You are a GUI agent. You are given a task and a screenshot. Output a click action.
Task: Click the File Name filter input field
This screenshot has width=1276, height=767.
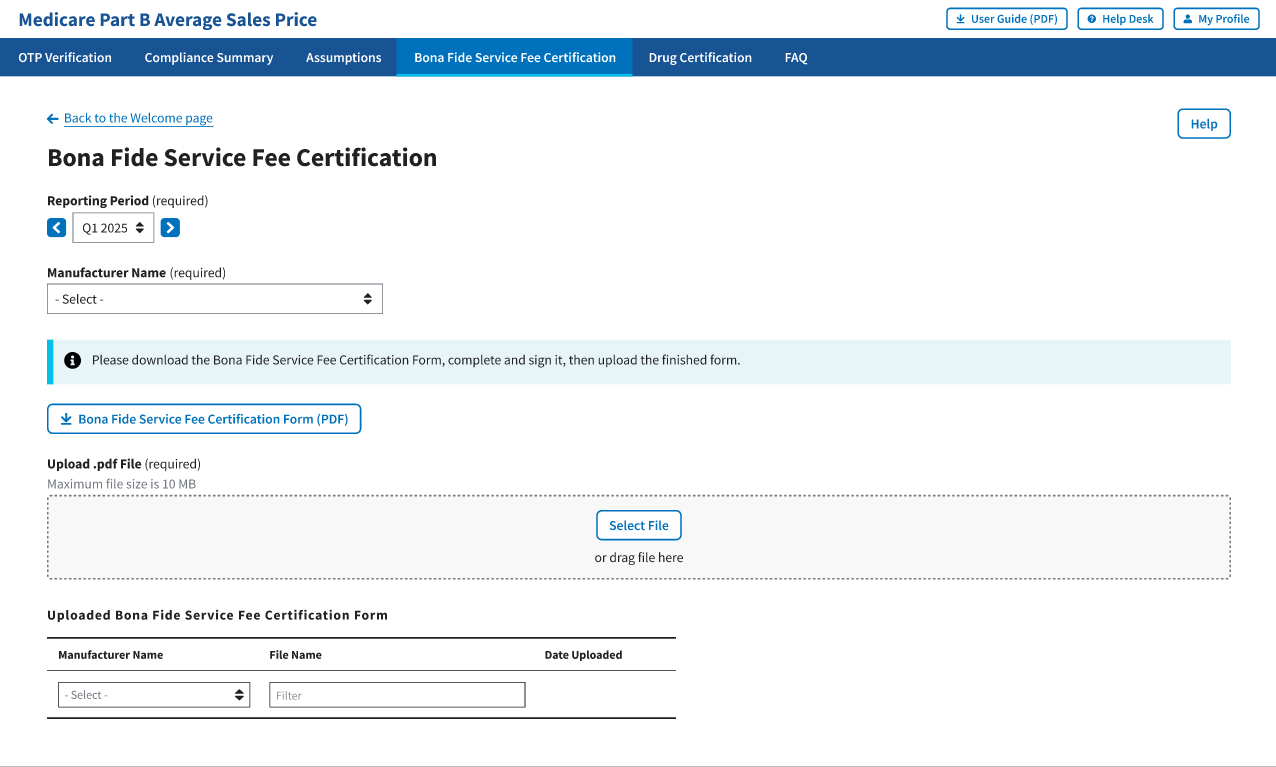coord(397,695)
